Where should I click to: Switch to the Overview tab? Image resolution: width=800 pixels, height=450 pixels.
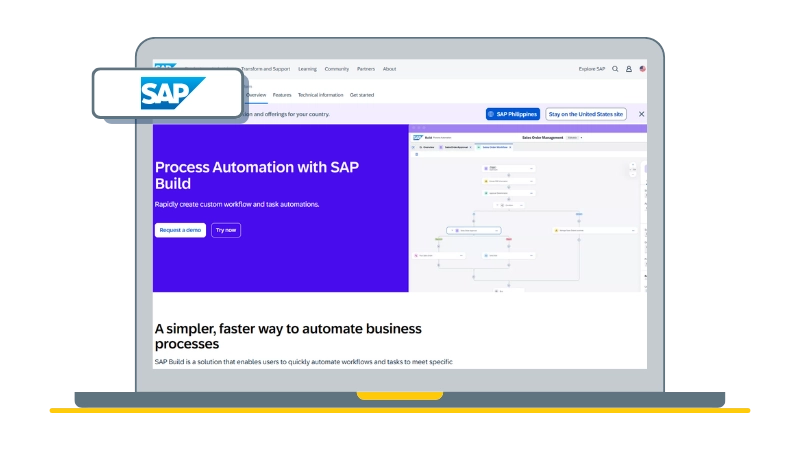[x=256, y=95]
